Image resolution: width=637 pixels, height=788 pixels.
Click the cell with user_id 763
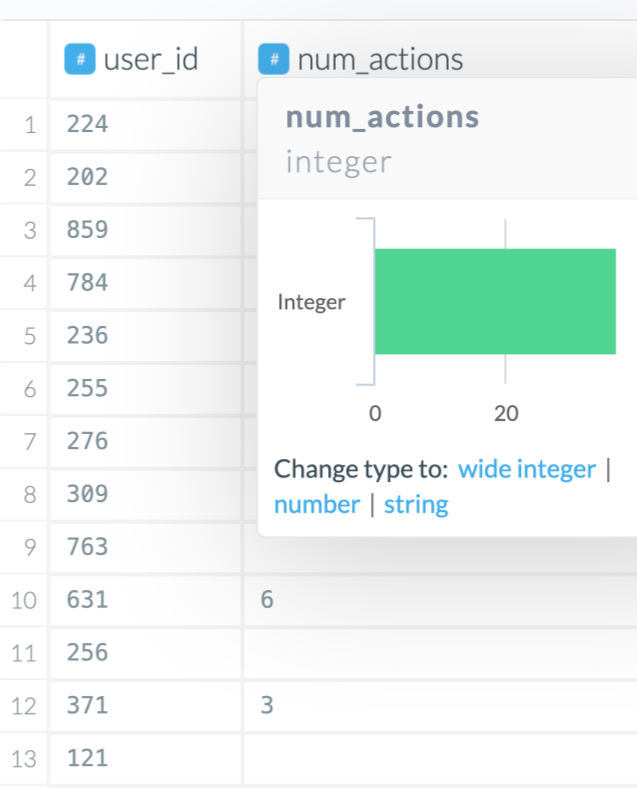[x=145, y=547]
